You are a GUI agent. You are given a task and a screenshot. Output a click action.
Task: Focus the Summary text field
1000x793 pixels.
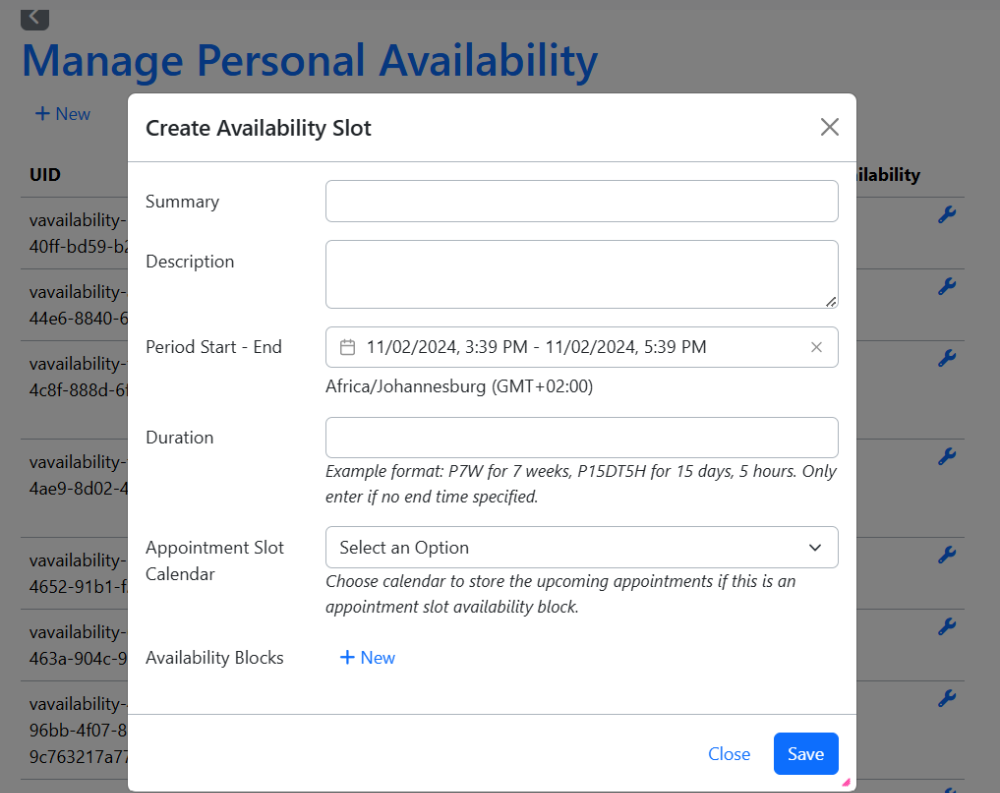tap(581, 201)
